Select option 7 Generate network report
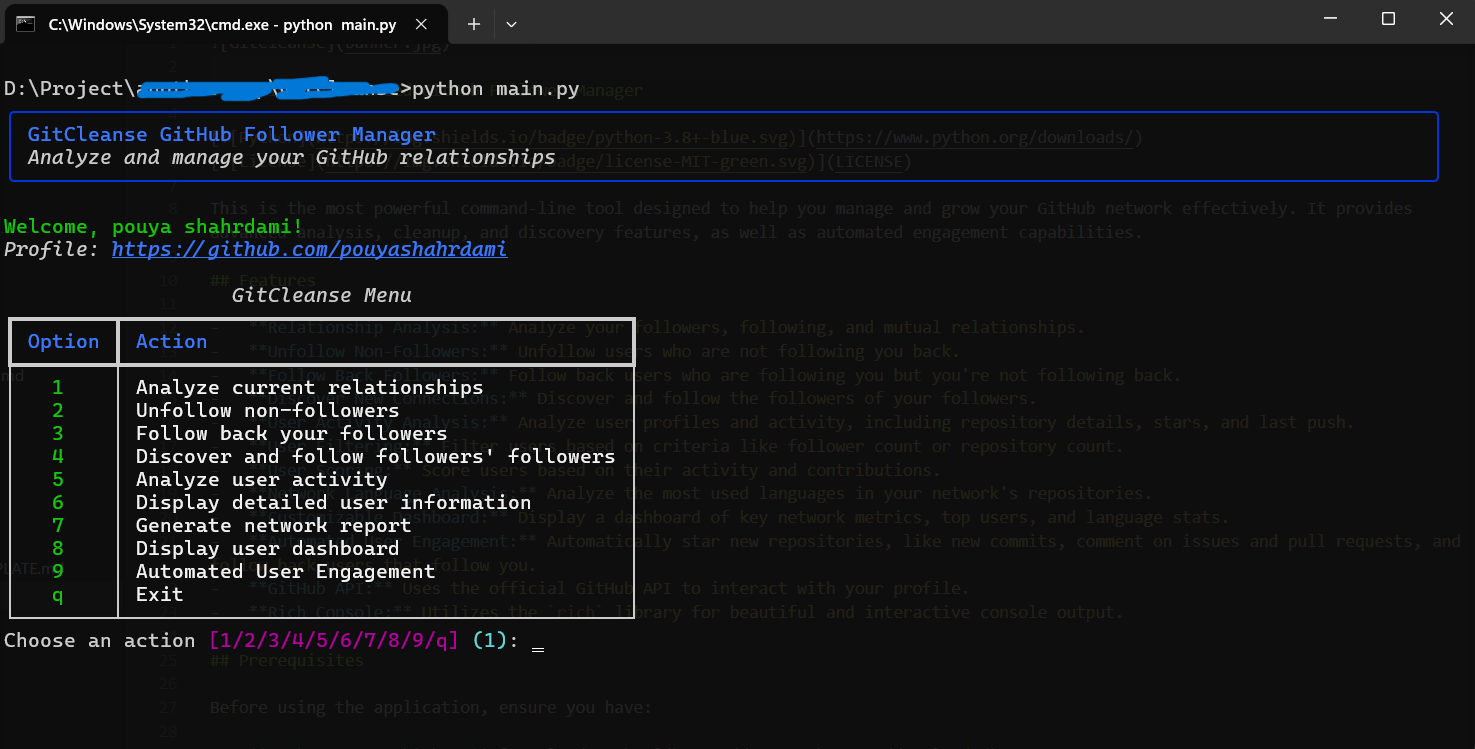The height and width of the screenshot is (749, 1475). [273, 525]
